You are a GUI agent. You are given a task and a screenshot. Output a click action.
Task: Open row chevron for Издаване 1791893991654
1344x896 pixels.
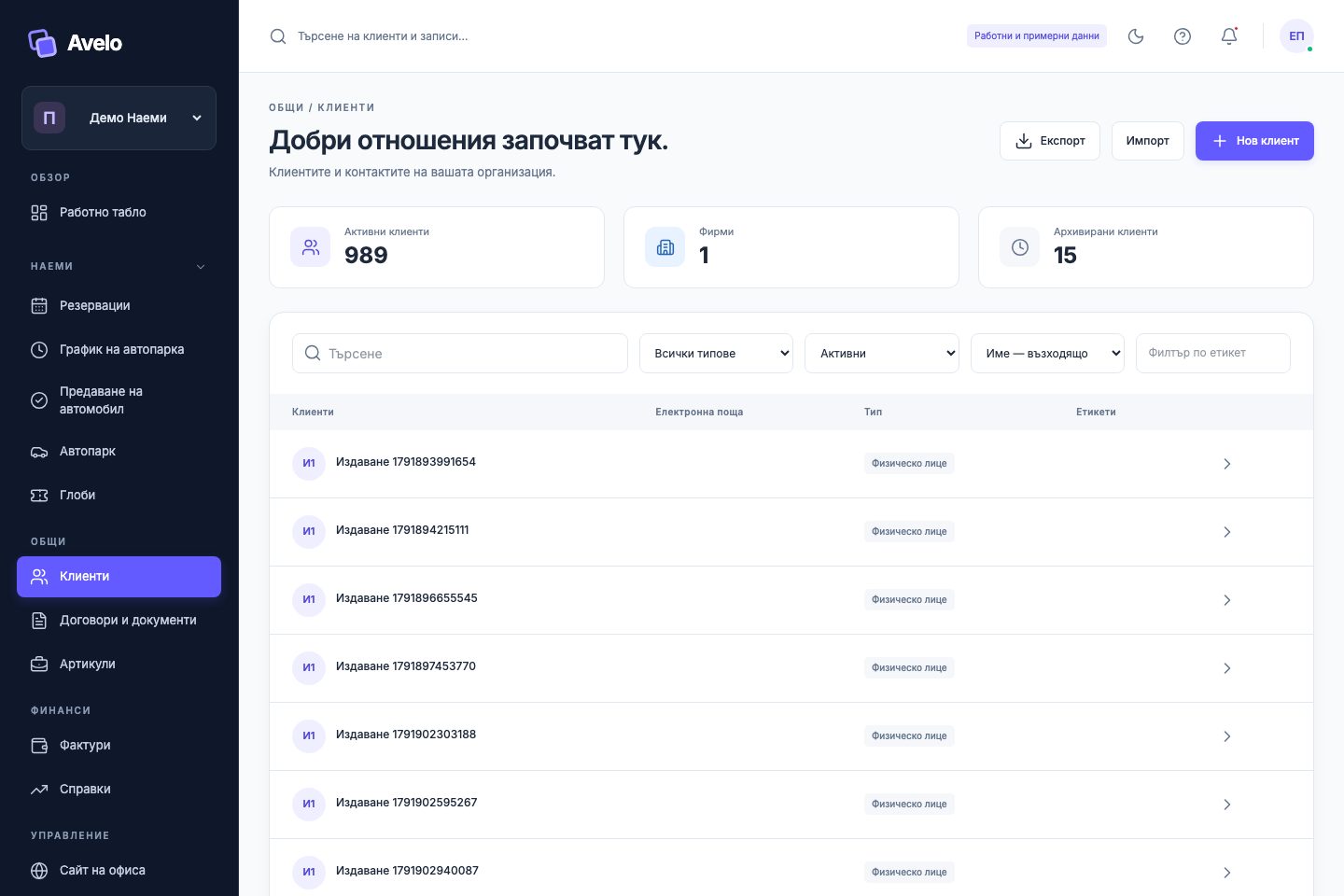tap(1227, 464)
